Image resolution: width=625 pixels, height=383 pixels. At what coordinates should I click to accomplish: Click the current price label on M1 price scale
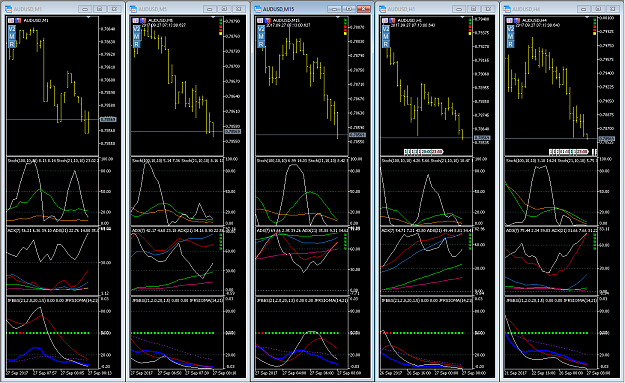coord(108,119)
